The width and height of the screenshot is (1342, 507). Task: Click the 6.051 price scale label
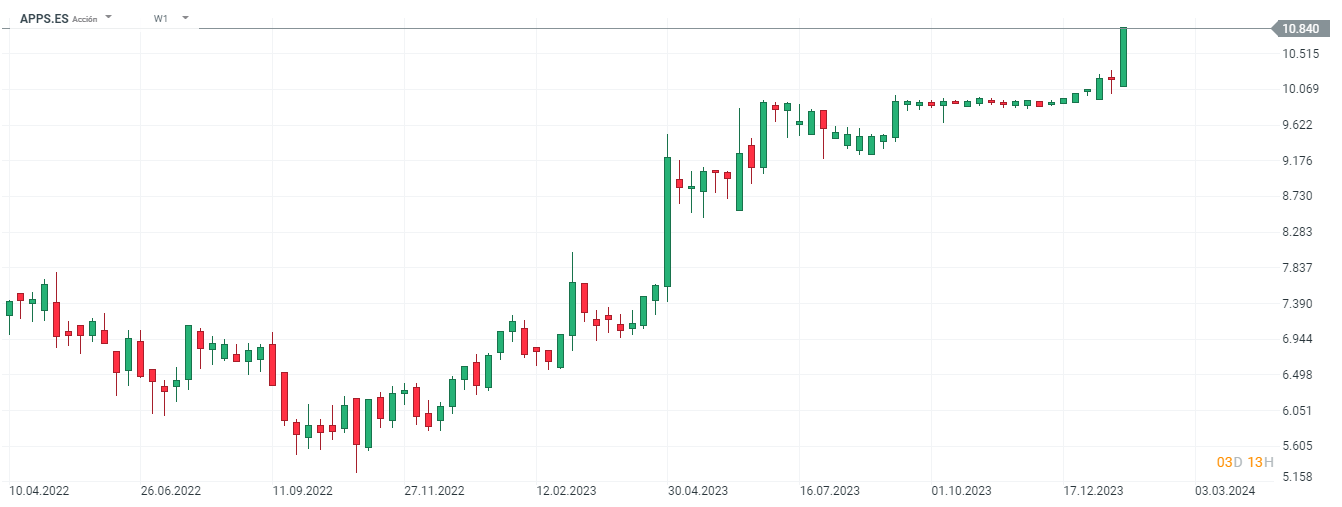pyautogui.click(x=1299, y=411)
